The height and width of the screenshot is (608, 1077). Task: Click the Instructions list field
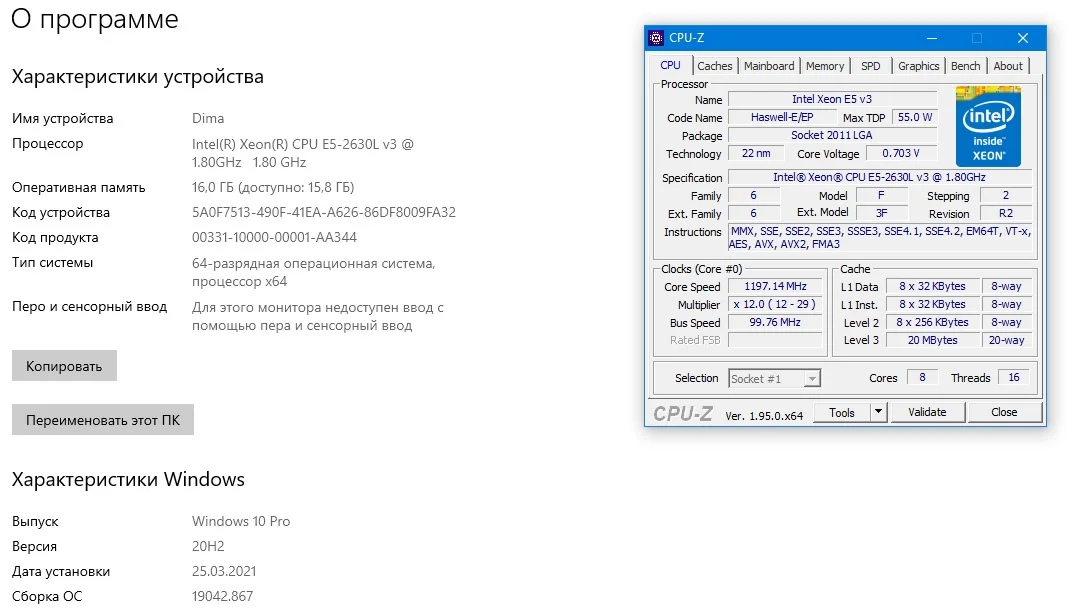(x=880, y=238)
